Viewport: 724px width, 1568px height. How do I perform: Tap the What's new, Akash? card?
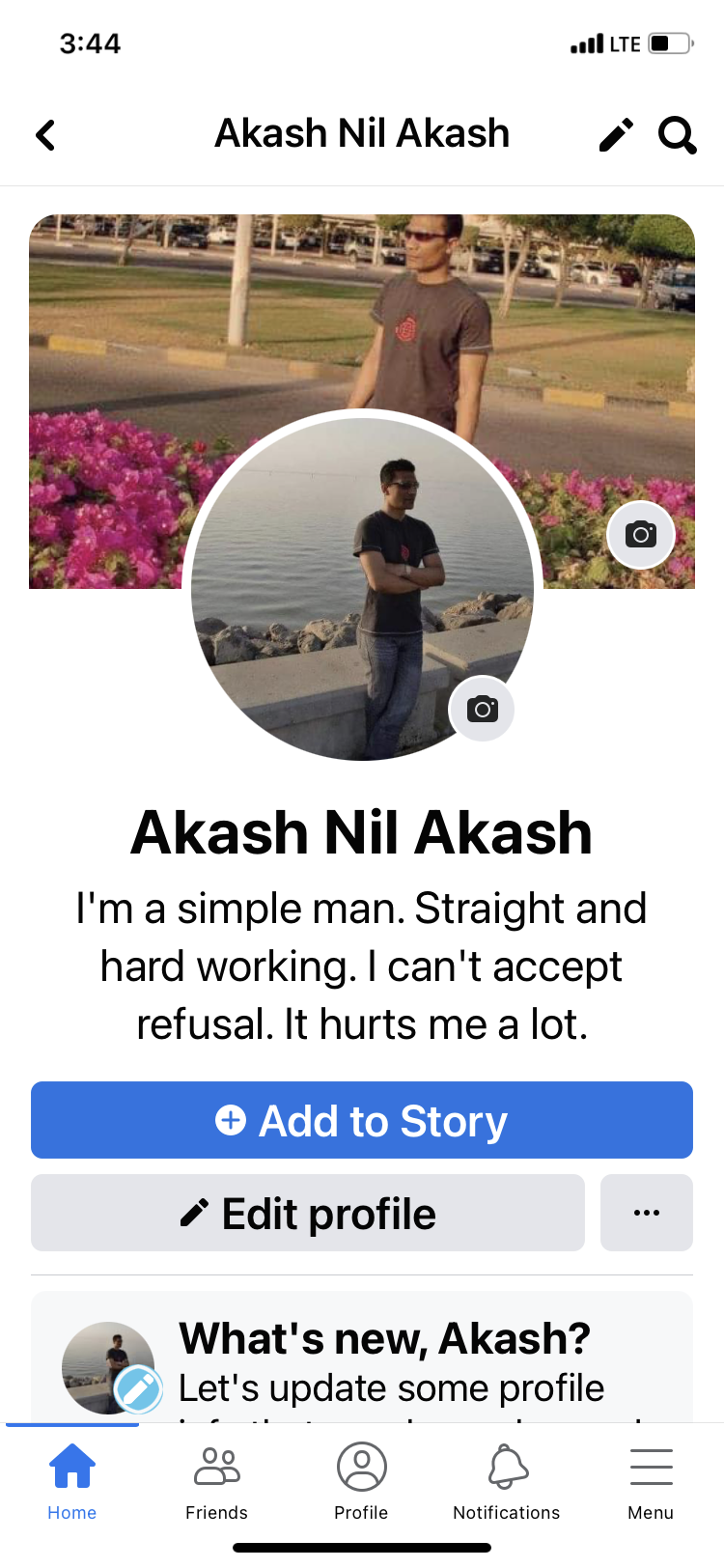(x=362, y=1358)
